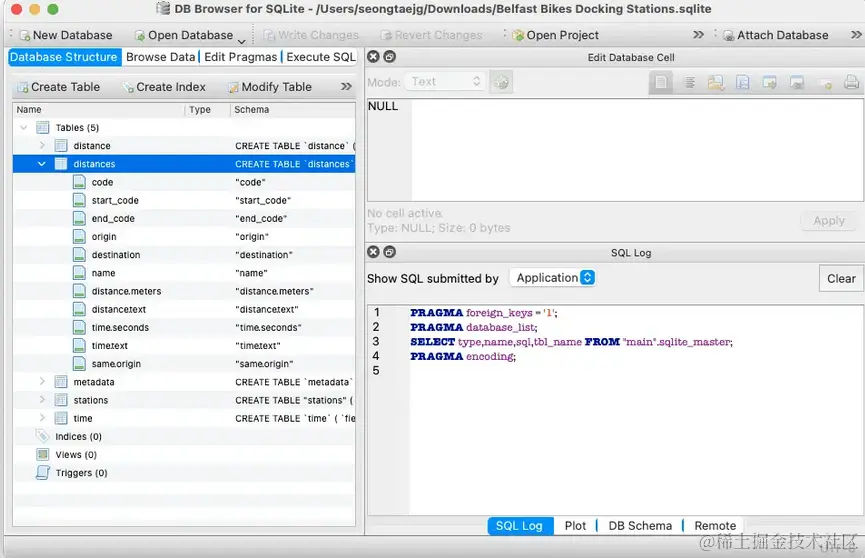
Task: Select the distance.meters field row
Action: pyautogui.click(x=184, y=291)
